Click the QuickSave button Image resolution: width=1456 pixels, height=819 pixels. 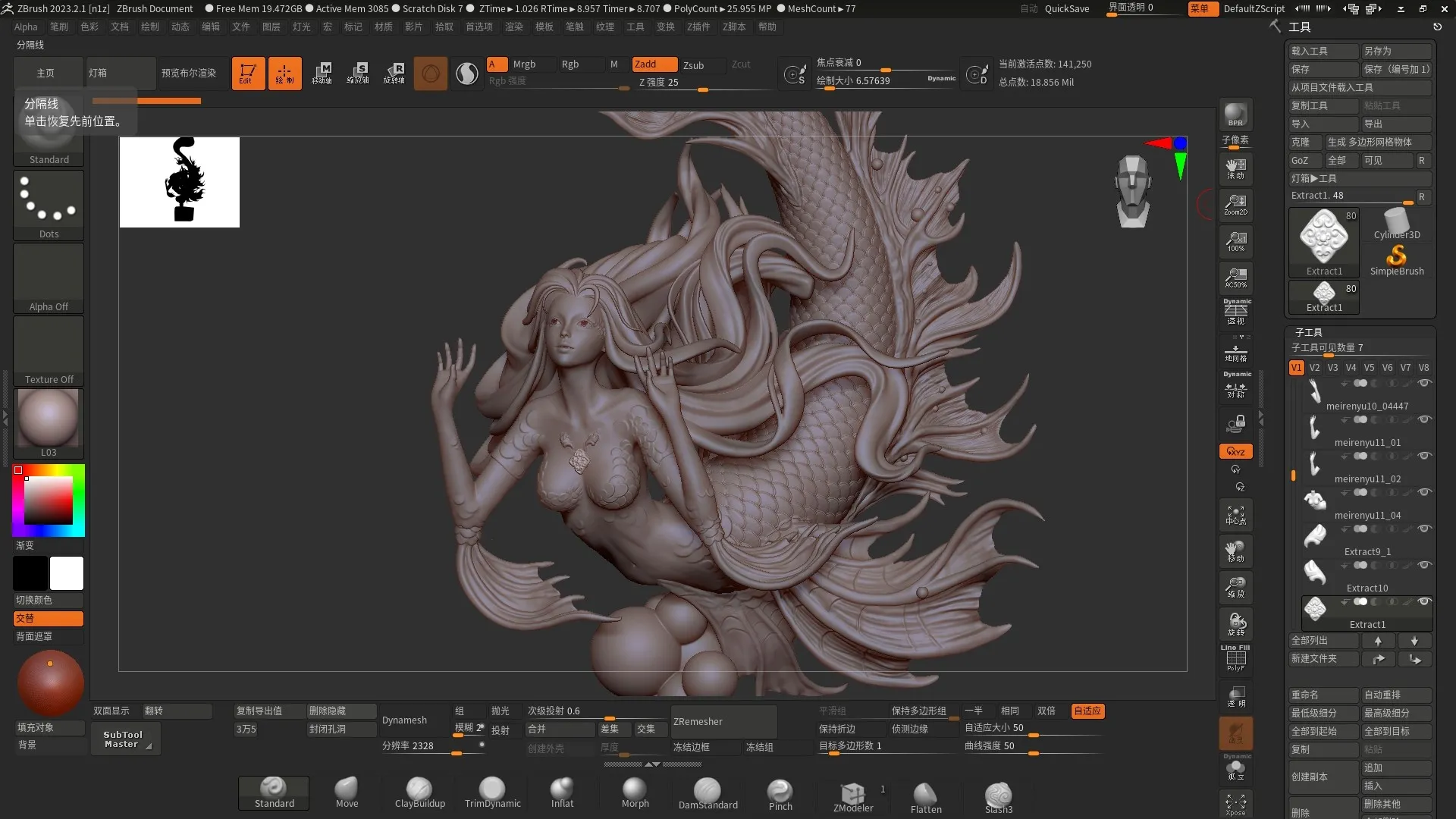(1066, 8)
